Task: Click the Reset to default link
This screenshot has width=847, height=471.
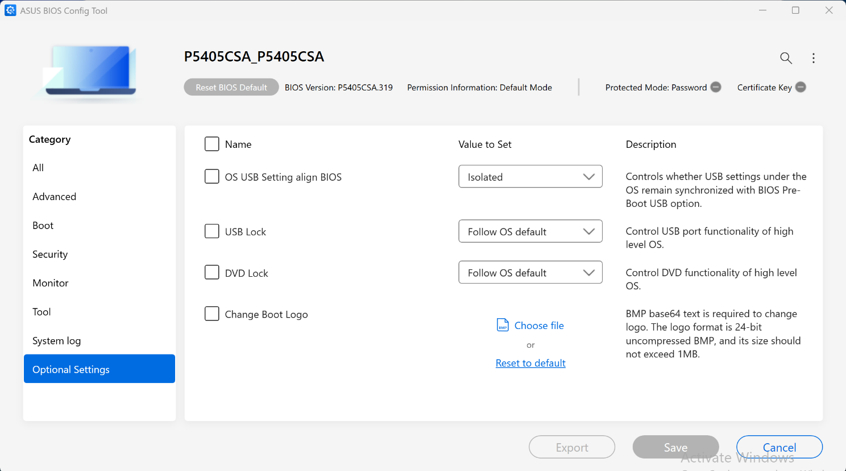Action: (x=530, y=363)
